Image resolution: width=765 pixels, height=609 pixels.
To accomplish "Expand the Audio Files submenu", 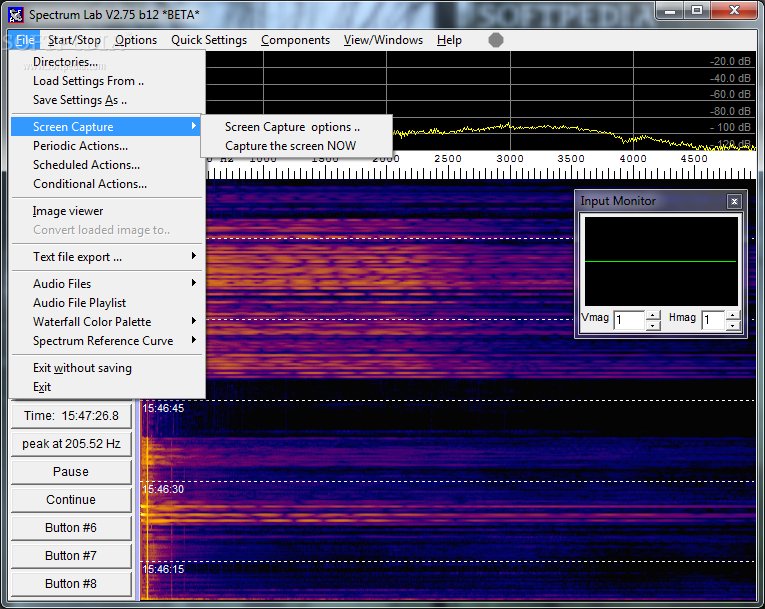I will coord(107,284).
